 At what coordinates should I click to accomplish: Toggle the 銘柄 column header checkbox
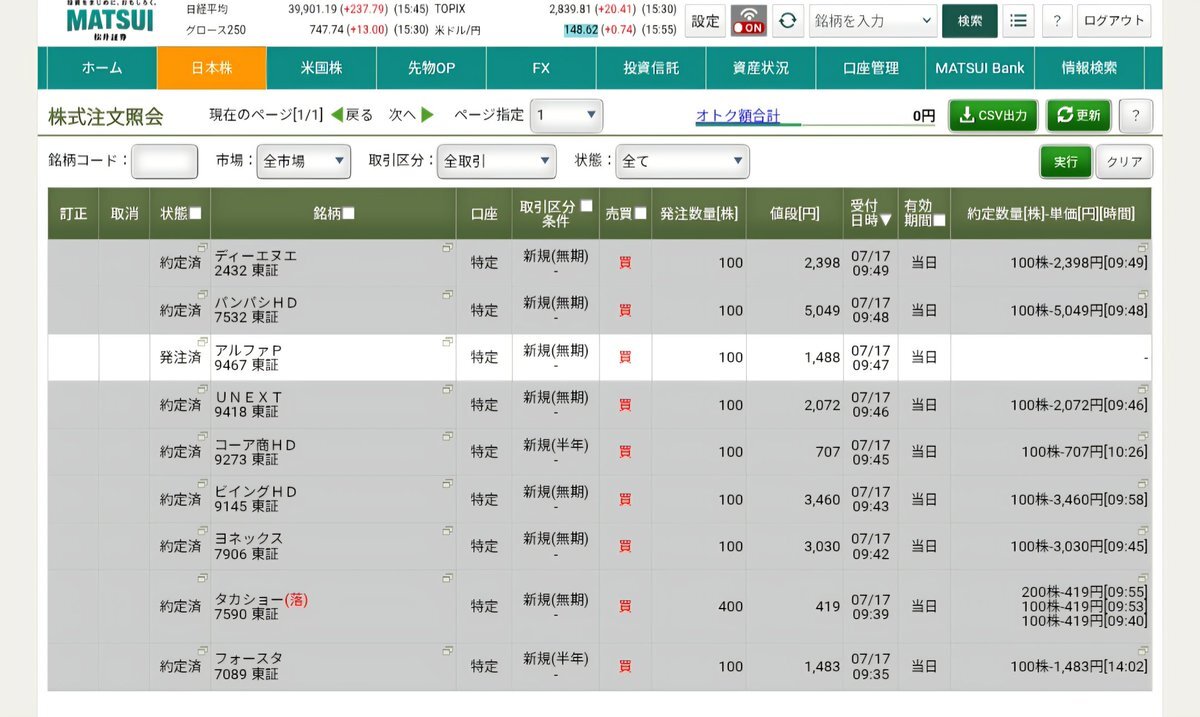(x=349, y=213)
